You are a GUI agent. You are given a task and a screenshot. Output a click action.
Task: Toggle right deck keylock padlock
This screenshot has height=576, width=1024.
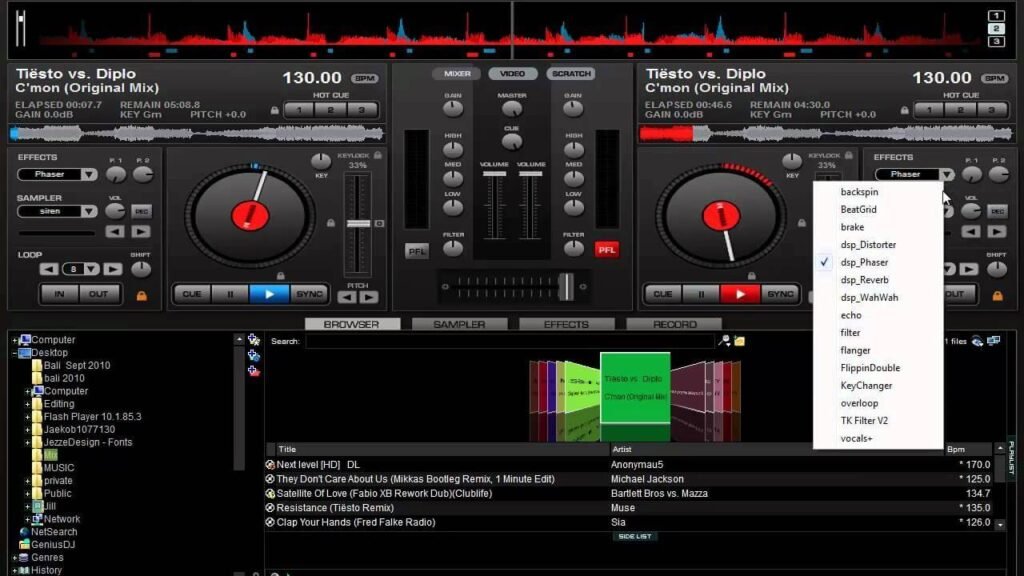coord(848,155)
